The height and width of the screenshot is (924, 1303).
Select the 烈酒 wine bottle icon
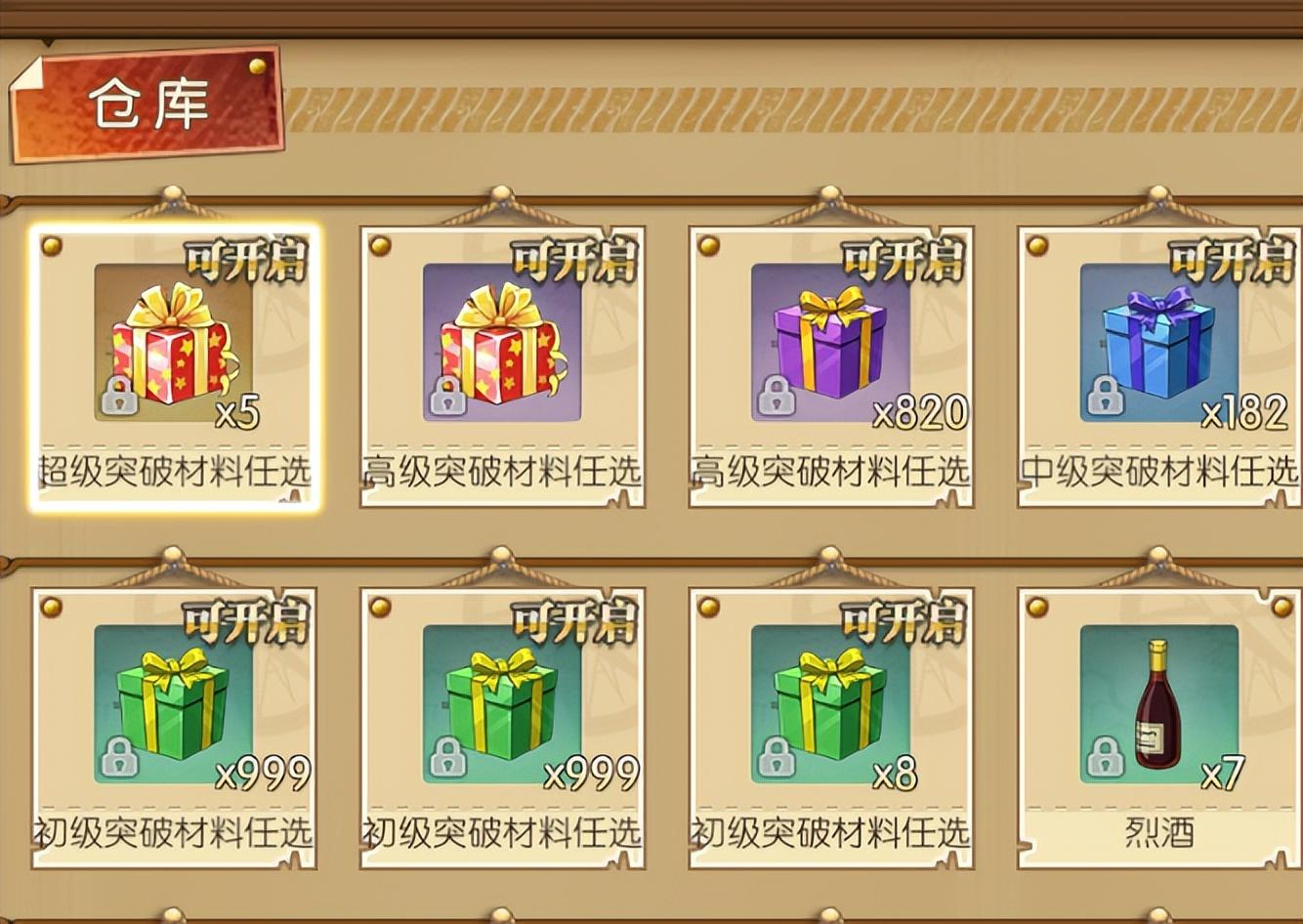pyautogui.click(x=1158, y=704)
